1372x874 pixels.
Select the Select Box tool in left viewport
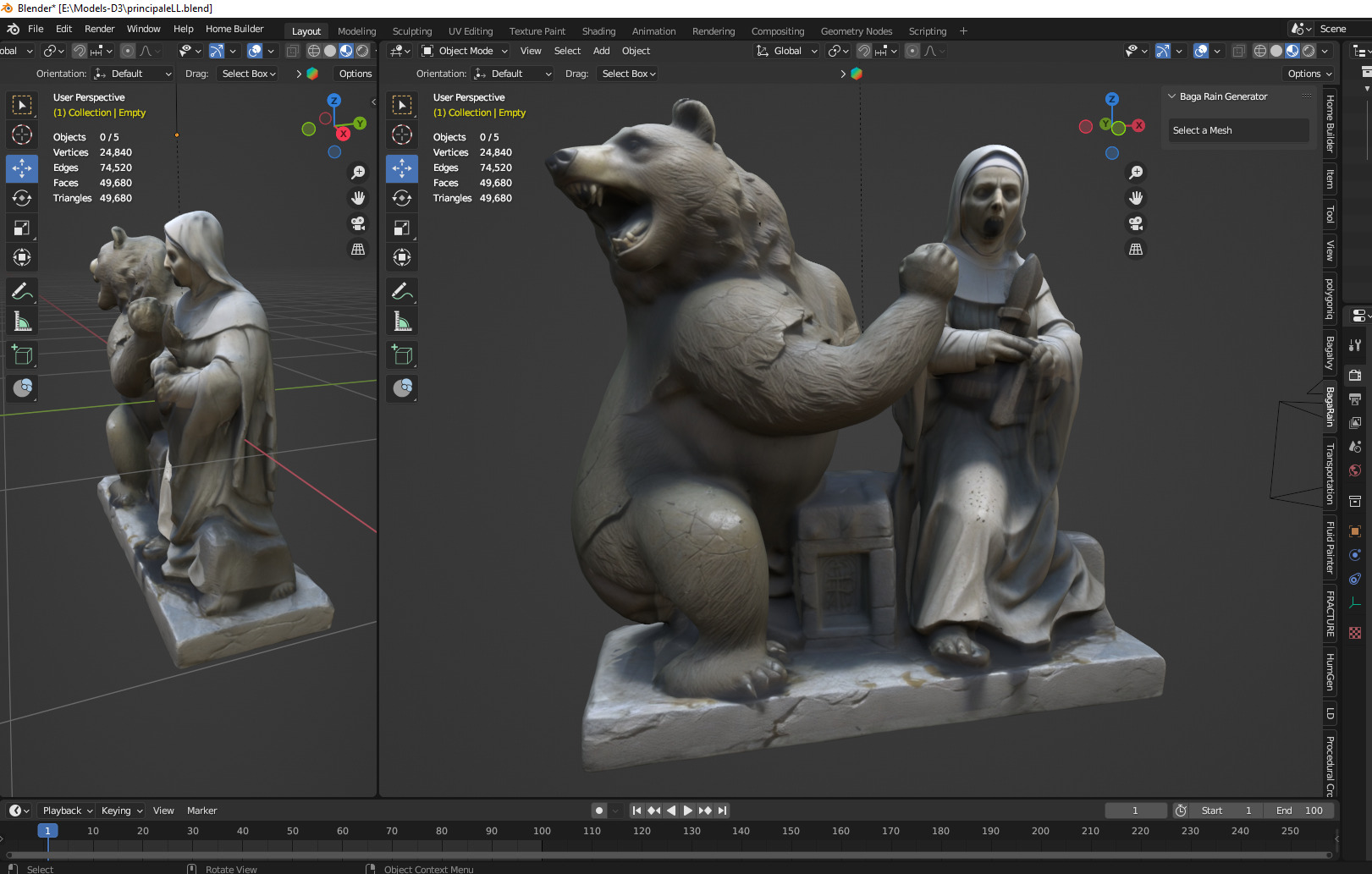22,105
